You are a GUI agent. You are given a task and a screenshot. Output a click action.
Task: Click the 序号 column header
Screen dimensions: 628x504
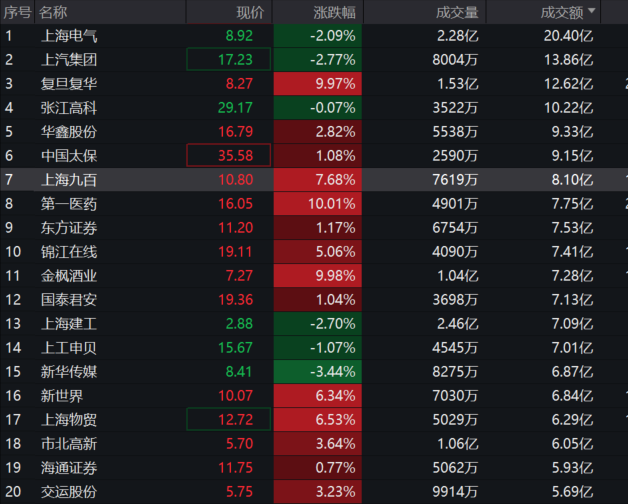click(18, 12)
